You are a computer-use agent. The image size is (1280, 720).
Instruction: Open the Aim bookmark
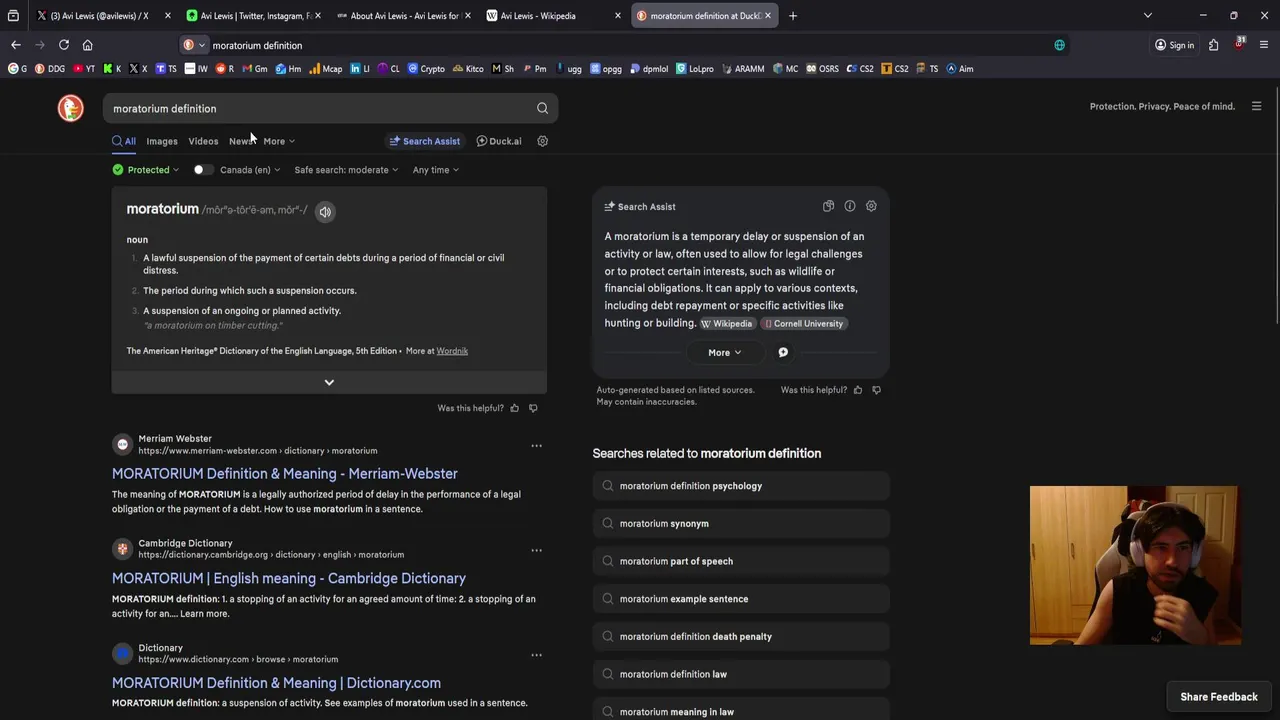tap(959, 69)
